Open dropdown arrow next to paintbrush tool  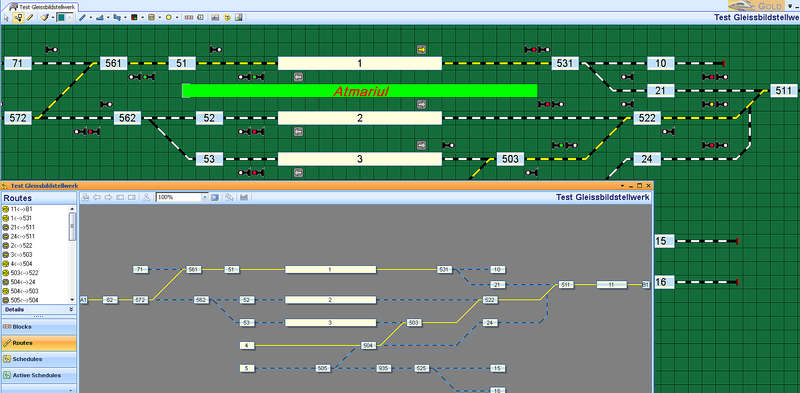click(53, 17)
